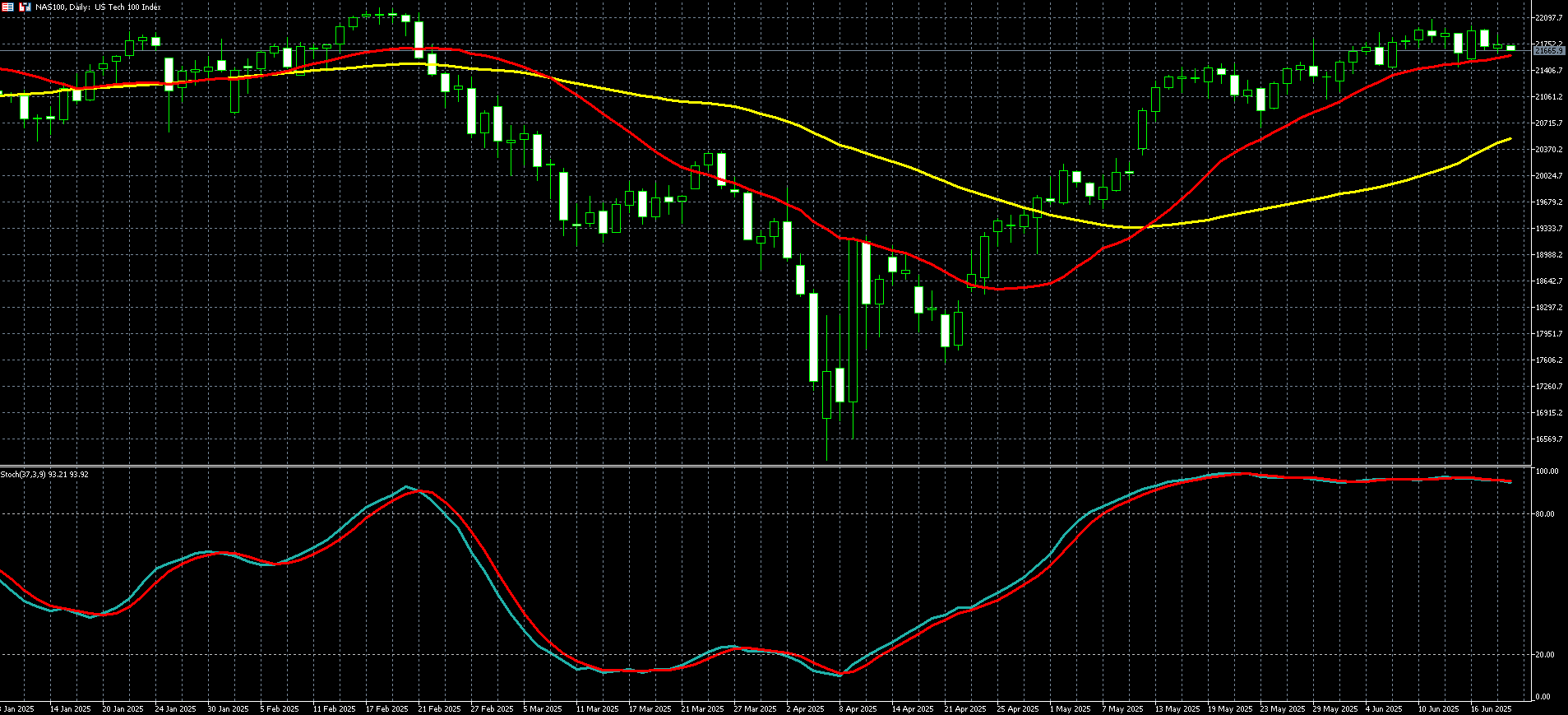Click the 18297.2 price scale label

click(x=1549, y=307)
